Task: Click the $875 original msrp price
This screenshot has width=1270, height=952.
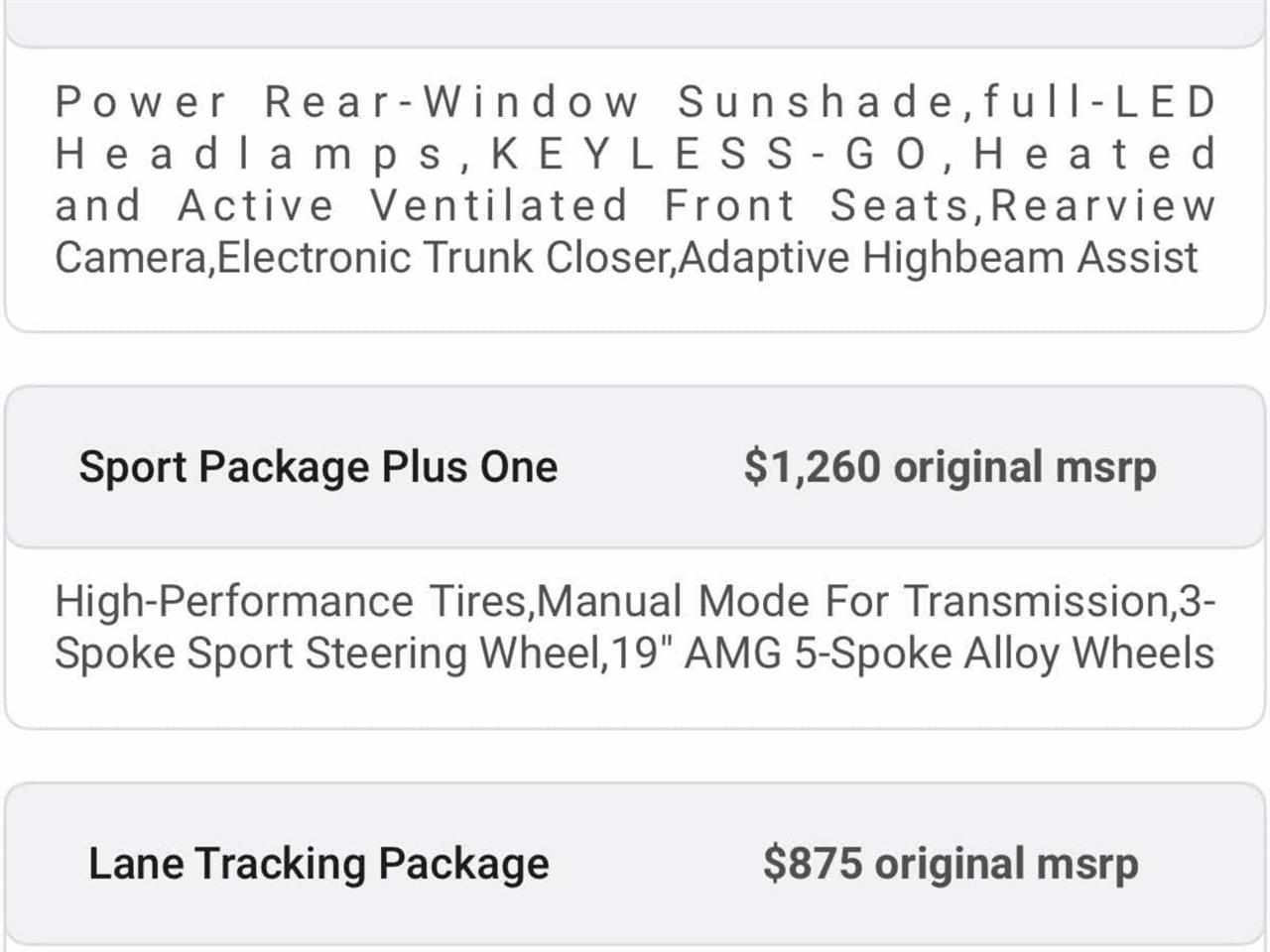Action: click(950, 864)
